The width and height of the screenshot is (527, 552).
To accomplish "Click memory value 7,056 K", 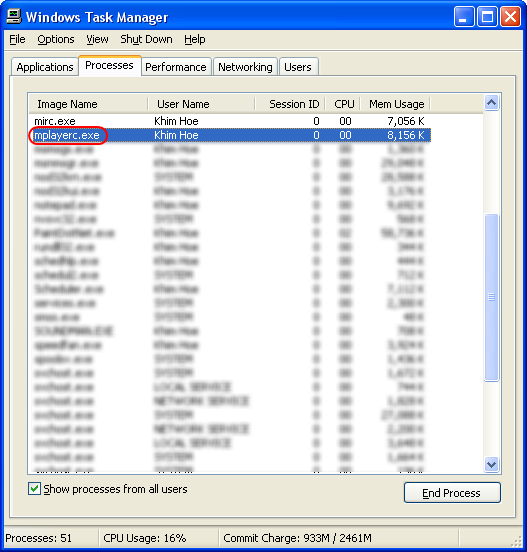I will 406,121.
